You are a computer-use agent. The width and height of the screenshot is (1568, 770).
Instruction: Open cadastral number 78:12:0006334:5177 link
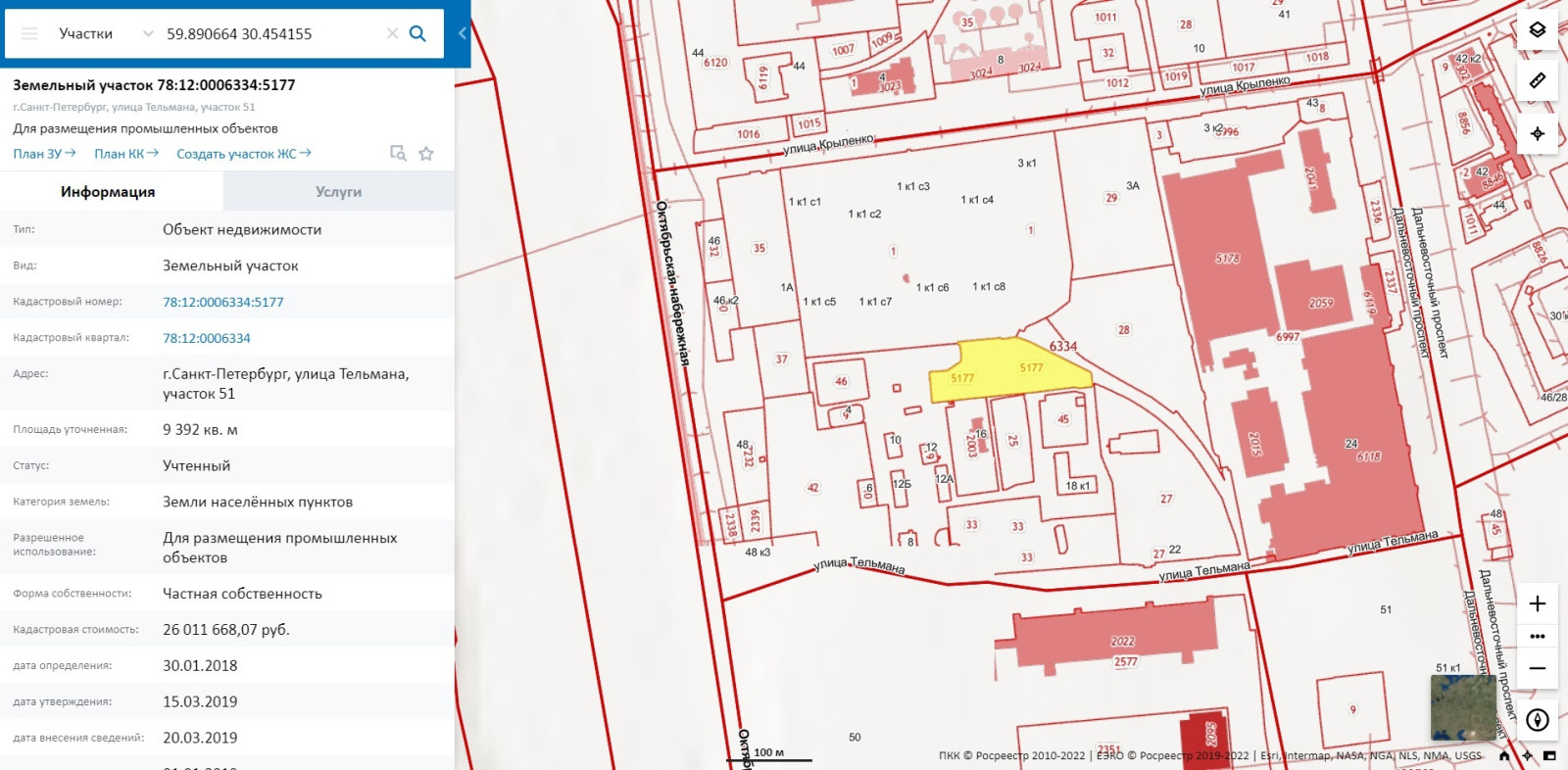[x=222, y=302]
